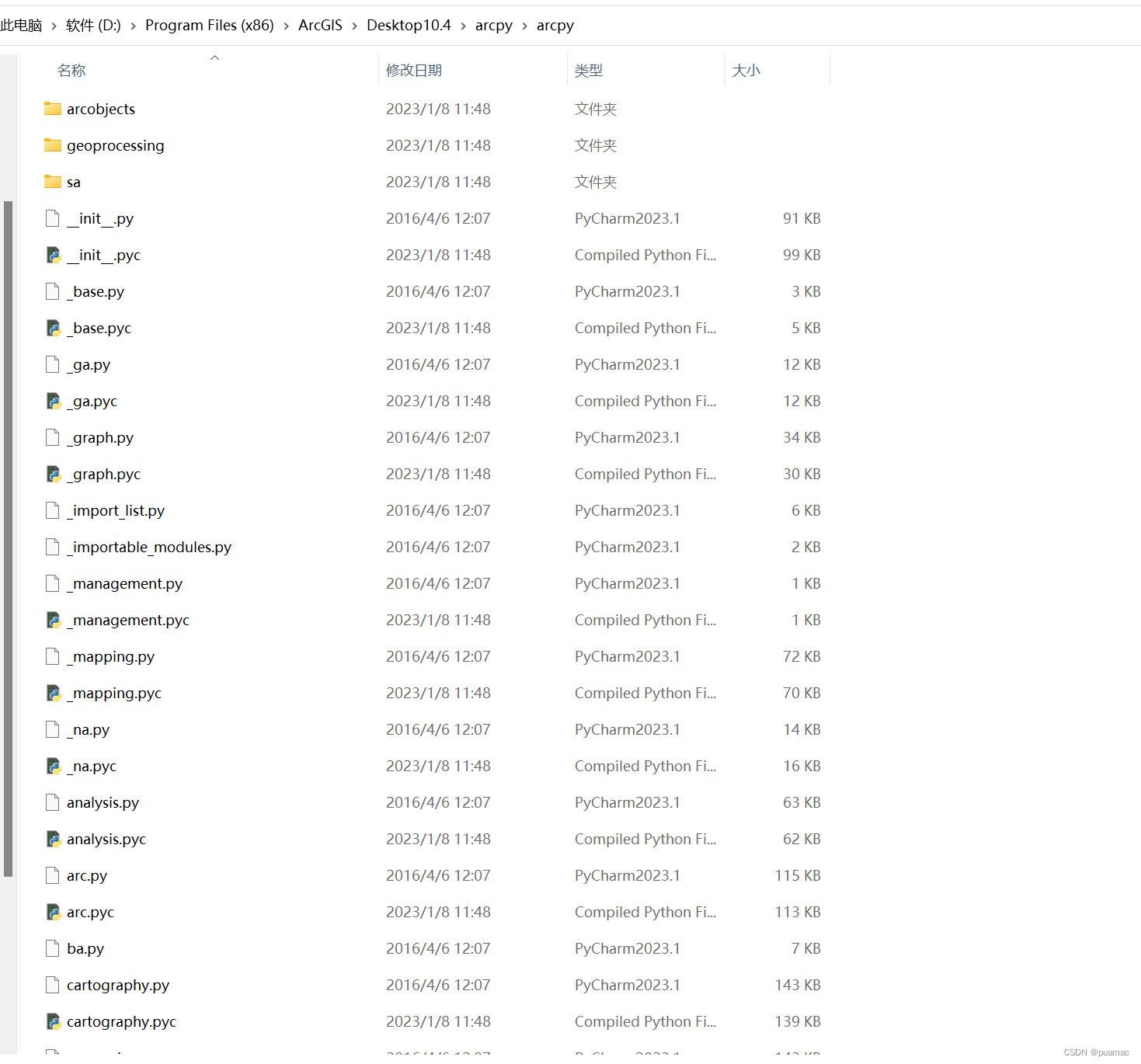Expand chevron after 此电脑 in breadcrumb
The height and width of the screenshot is (1064, 1141).
[x=54, y=26]
